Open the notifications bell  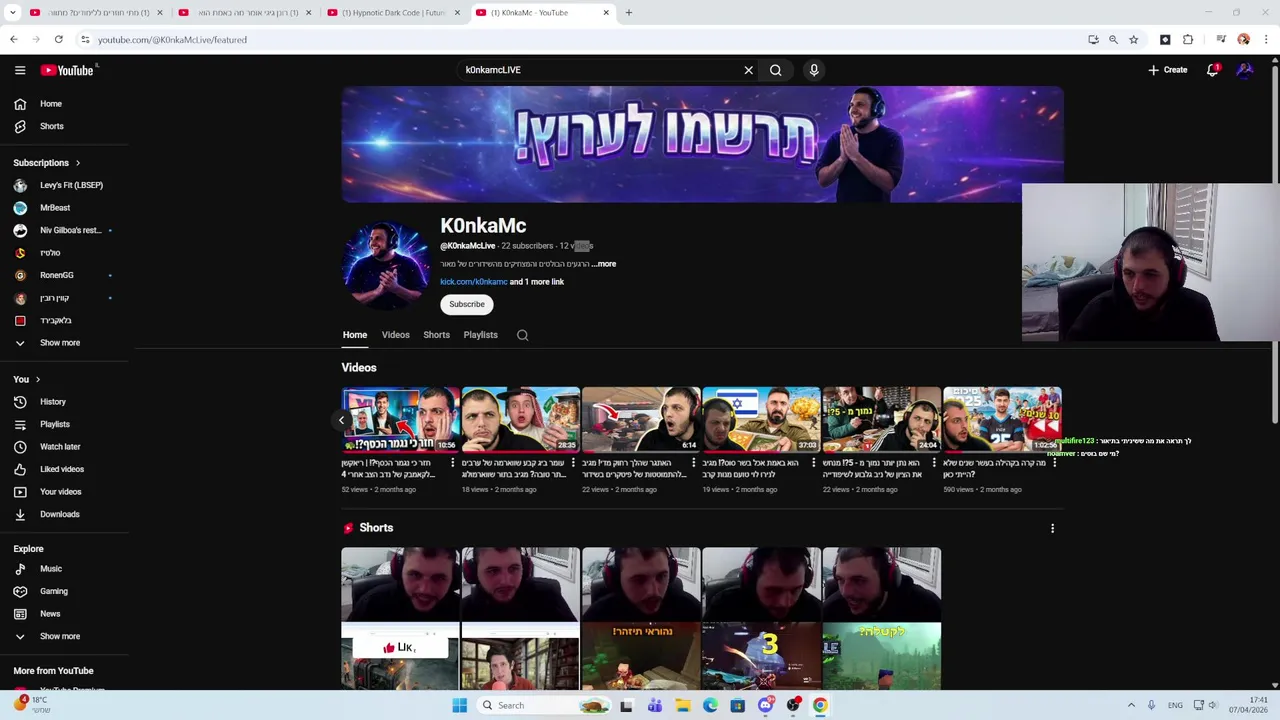tap(1212, 70)
